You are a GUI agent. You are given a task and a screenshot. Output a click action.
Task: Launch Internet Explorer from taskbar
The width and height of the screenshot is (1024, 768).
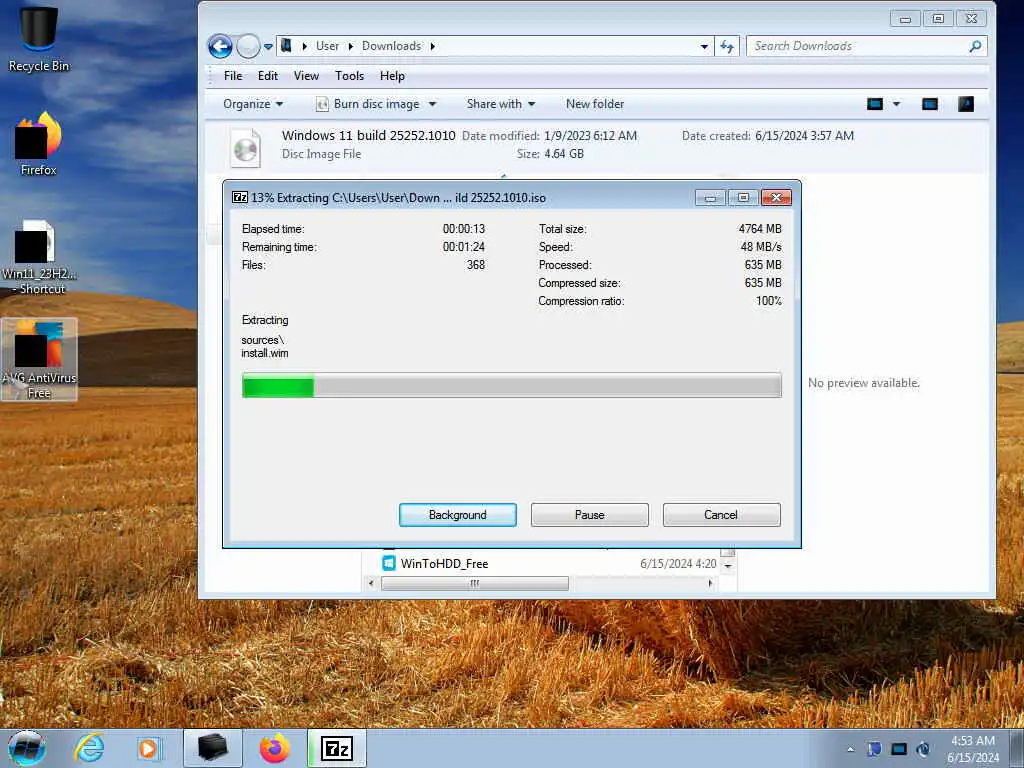89,748
